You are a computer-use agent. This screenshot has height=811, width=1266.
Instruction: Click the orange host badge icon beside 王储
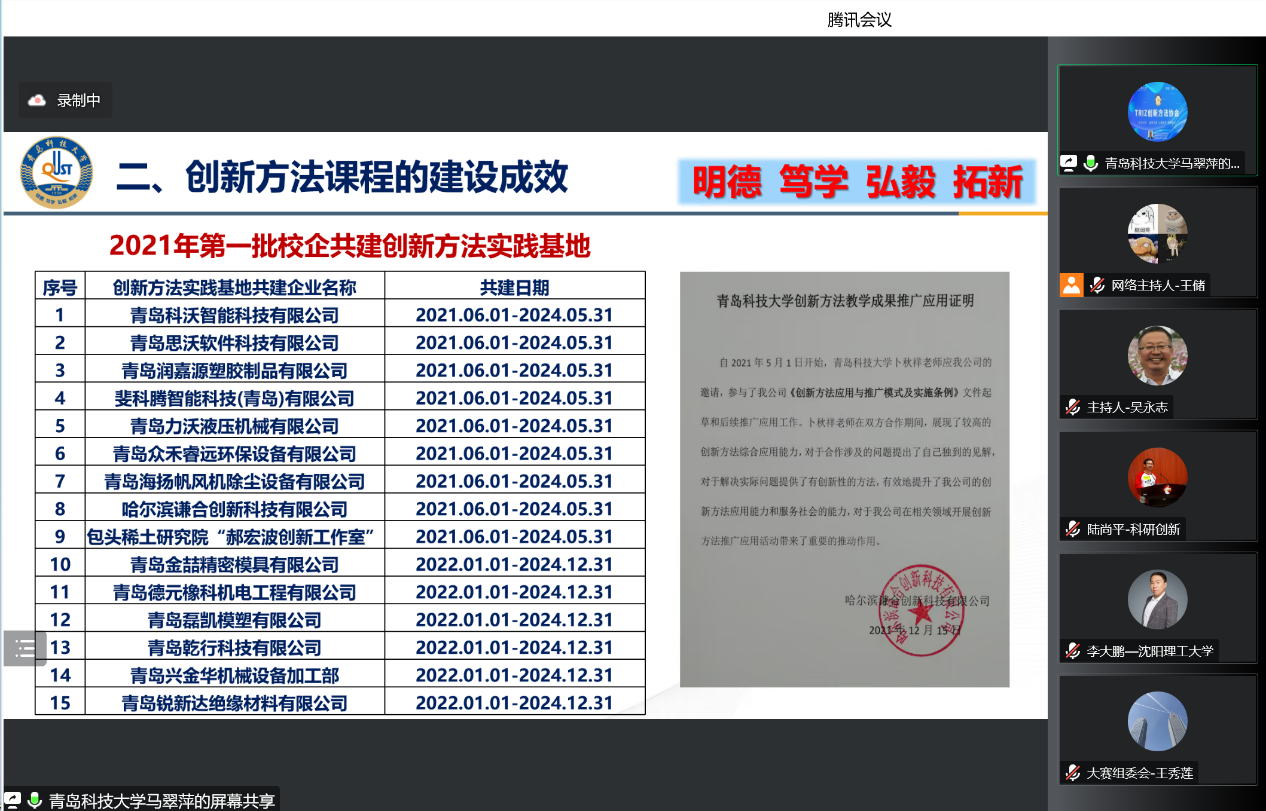click(1072, 285)
